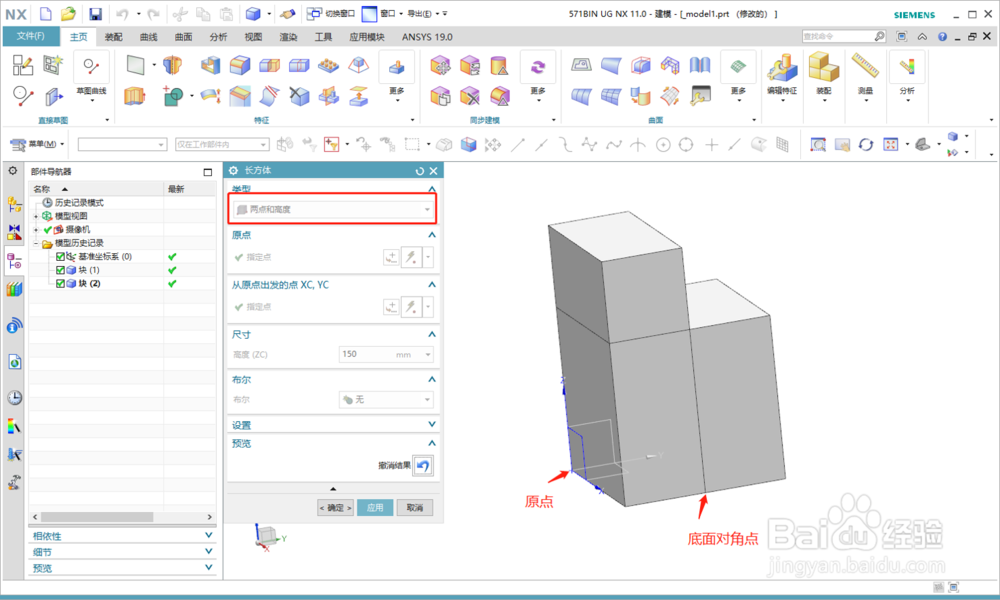Click the New file icon
This screenshot has width=1000, height=600.
coord(45,13)
